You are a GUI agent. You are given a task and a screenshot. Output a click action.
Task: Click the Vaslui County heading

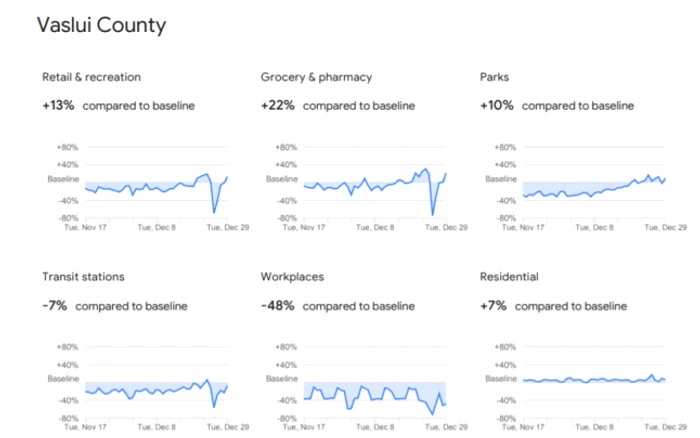(x=101, y=25)
